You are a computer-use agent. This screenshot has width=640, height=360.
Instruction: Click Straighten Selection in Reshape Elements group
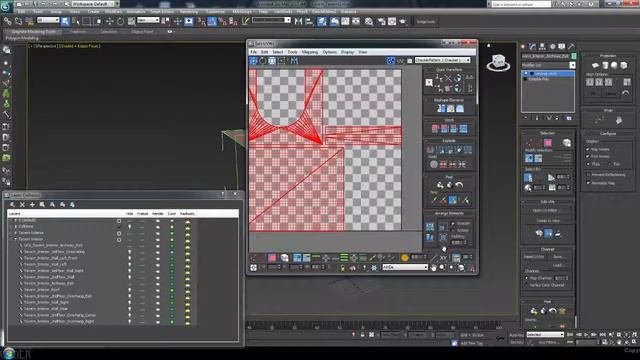pos(441,109)
